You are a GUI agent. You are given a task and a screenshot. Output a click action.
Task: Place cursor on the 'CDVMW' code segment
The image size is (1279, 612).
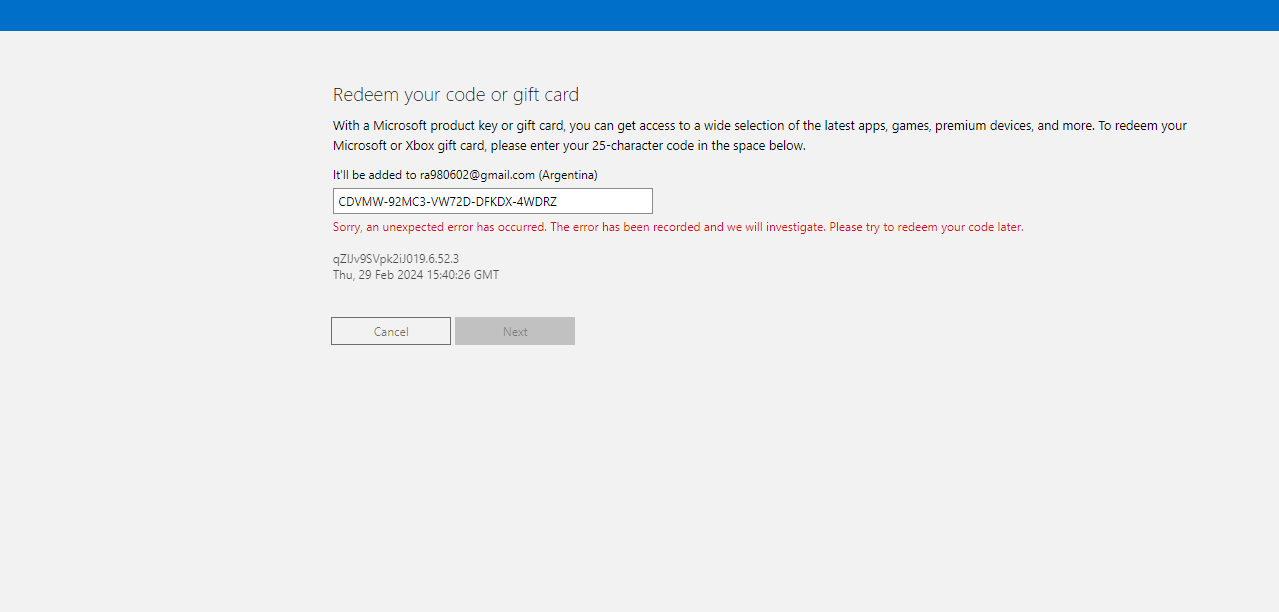click(x=357, y=201)
